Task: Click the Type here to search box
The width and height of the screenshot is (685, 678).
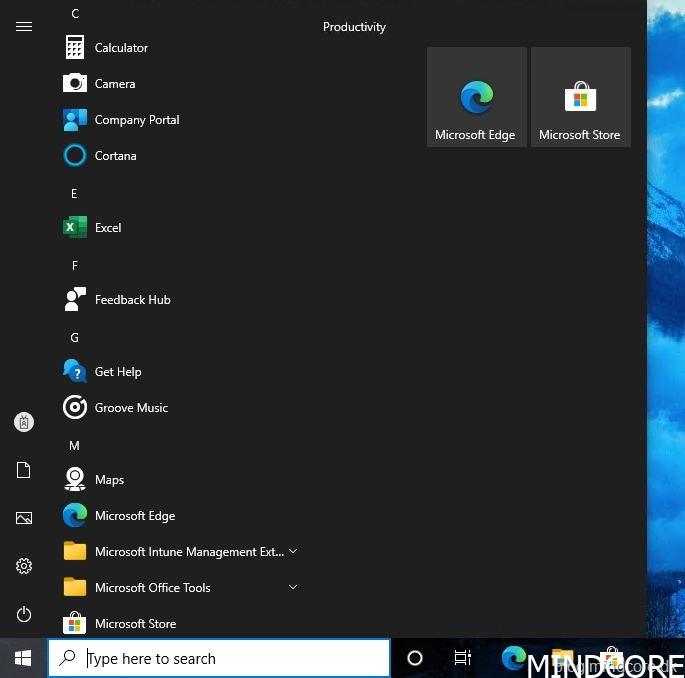Action: coord(230,658)
